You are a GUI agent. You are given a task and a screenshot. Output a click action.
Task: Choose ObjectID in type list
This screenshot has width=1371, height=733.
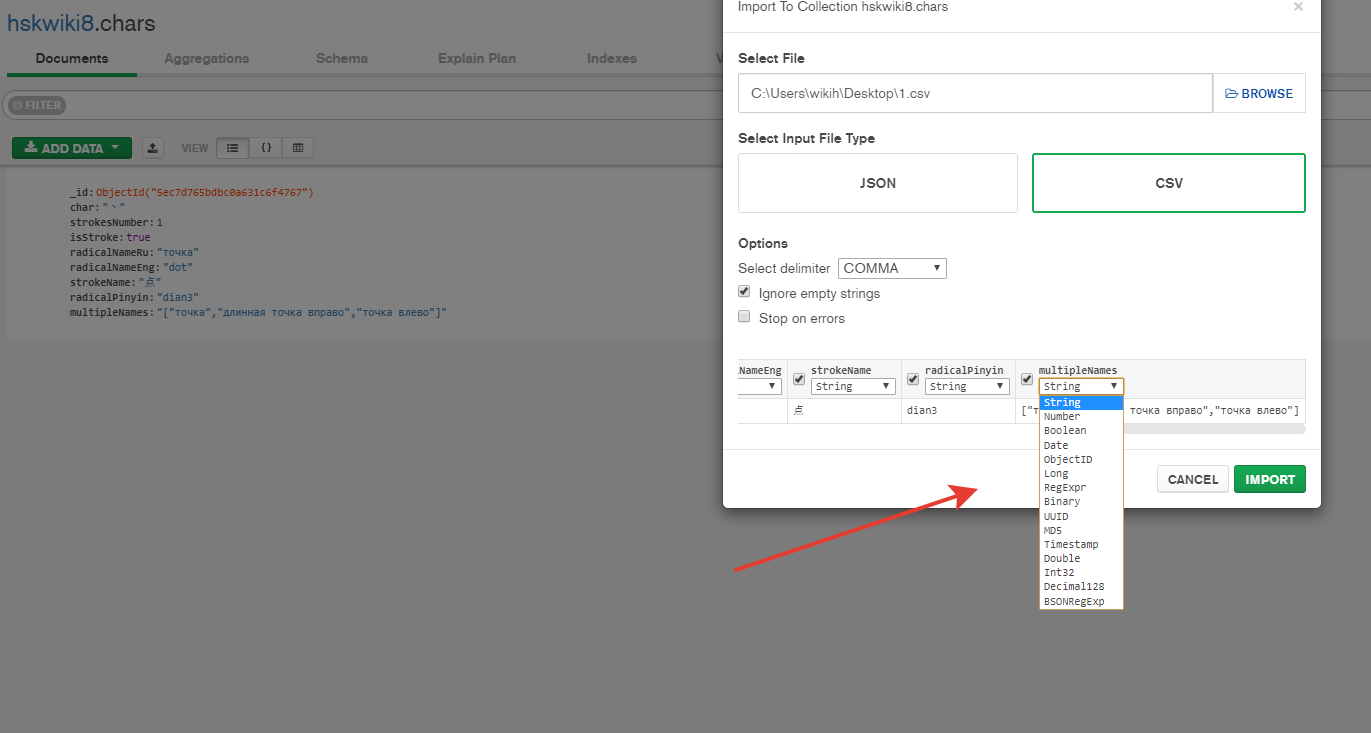click(x=1081, y=459)
